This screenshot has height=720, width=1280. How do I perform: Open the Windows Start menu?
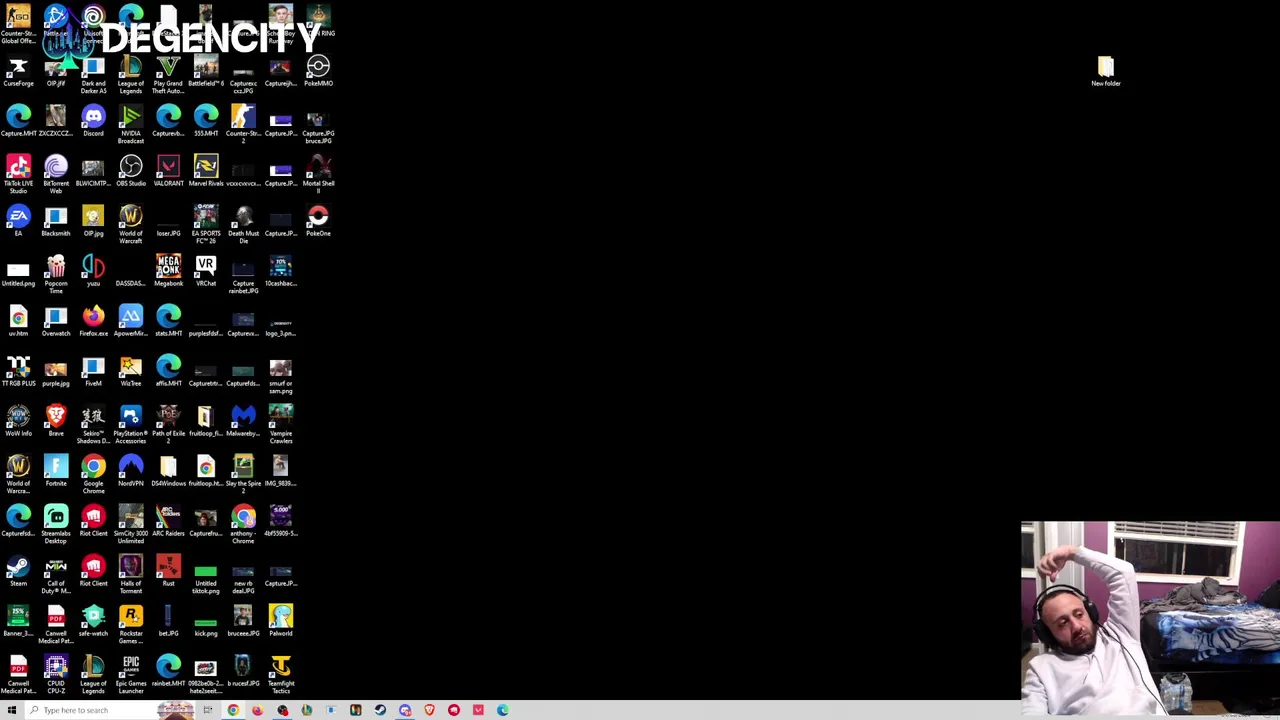click(11, 710)
